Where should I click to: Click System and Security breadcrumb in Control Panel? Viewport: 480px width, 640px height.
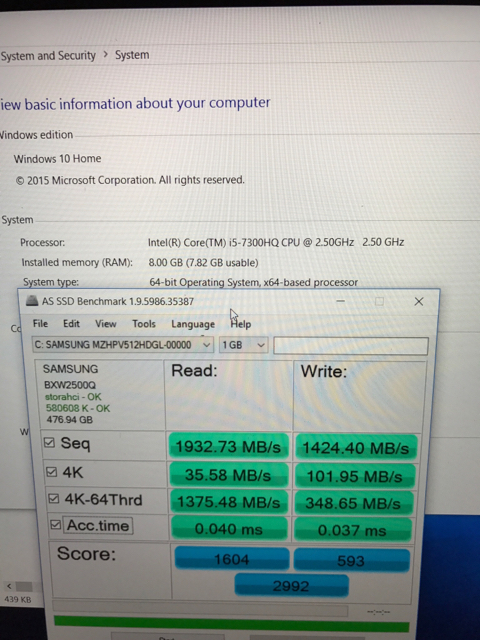pyautogui.click(x=48, y=56)
